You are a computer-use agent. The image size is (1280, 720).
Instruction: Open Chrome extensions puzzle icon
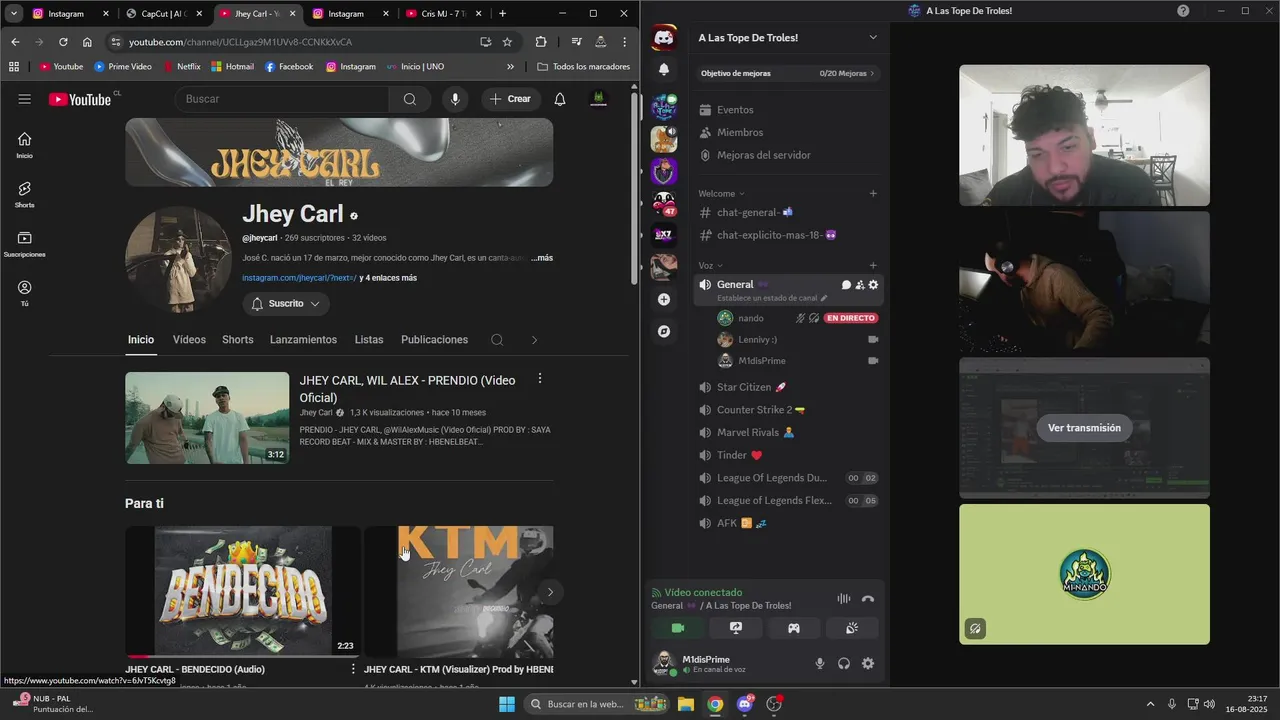coord(541,42)
